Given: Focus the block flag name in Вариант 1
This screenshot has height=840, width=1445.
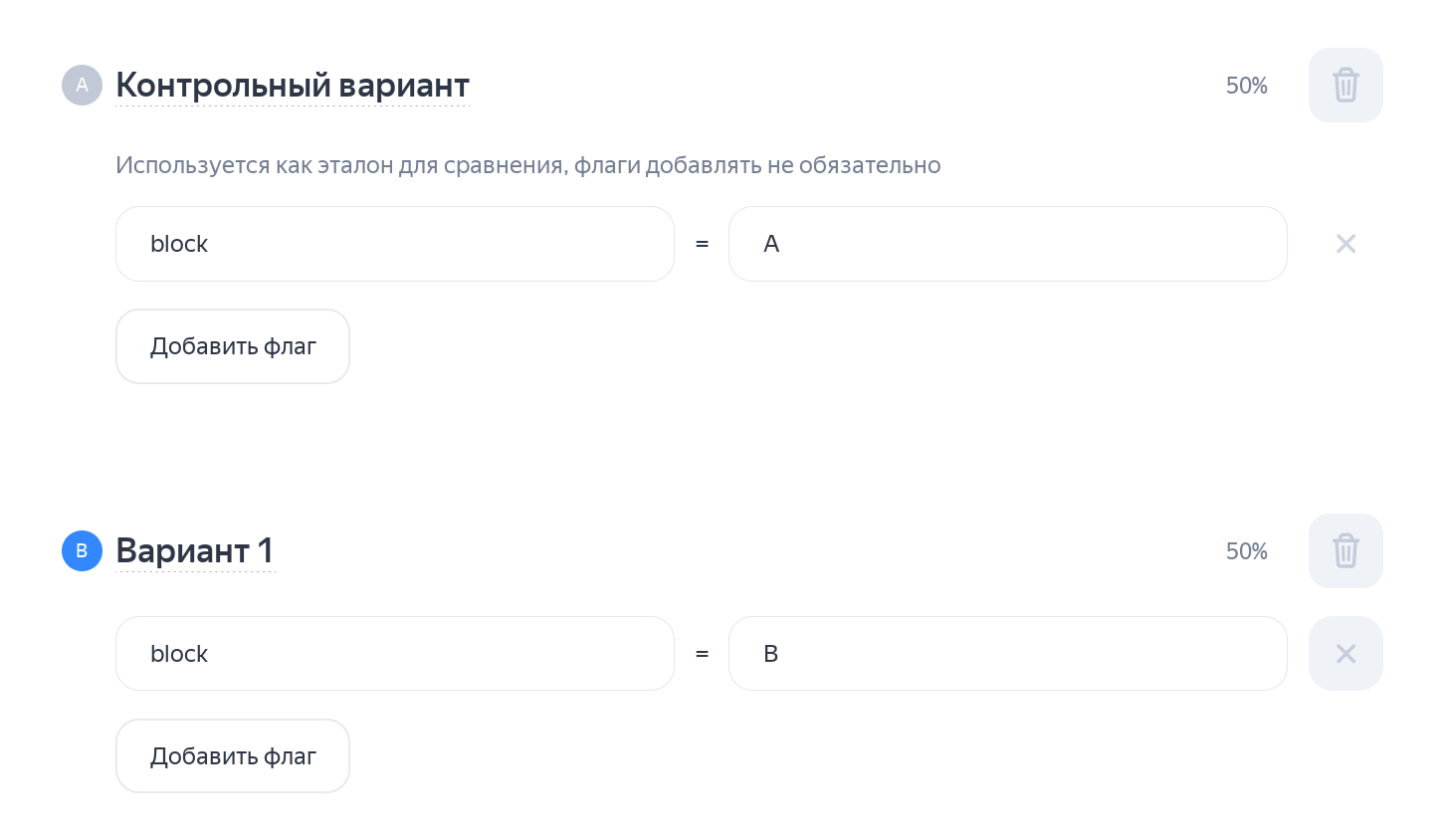Looking at the screenshot, I should (394, 654).
